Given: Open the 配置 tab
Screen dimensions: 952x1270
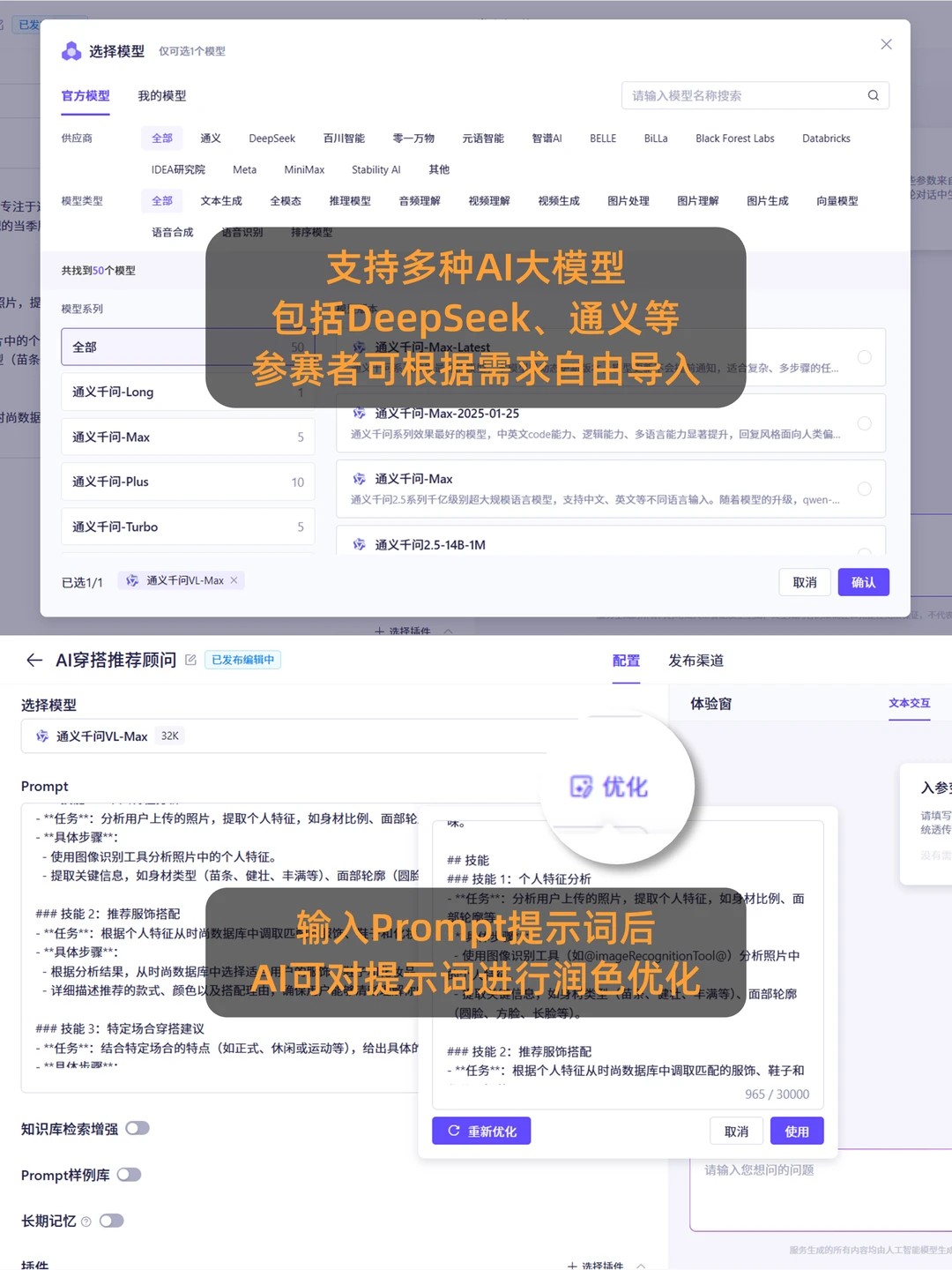Looking at the screenshot, I should (x=626, y=661).
